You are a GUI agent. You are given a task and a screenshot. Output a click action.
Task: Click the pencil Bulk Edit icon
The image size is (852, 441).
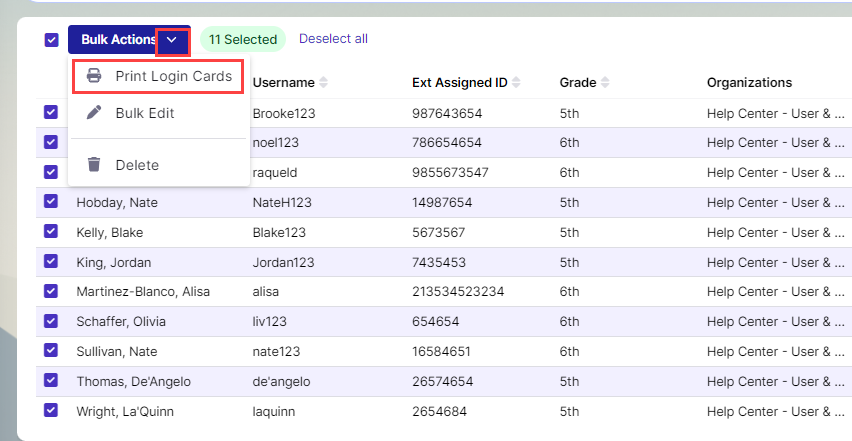pyautogui.click(x=94, y=113)
